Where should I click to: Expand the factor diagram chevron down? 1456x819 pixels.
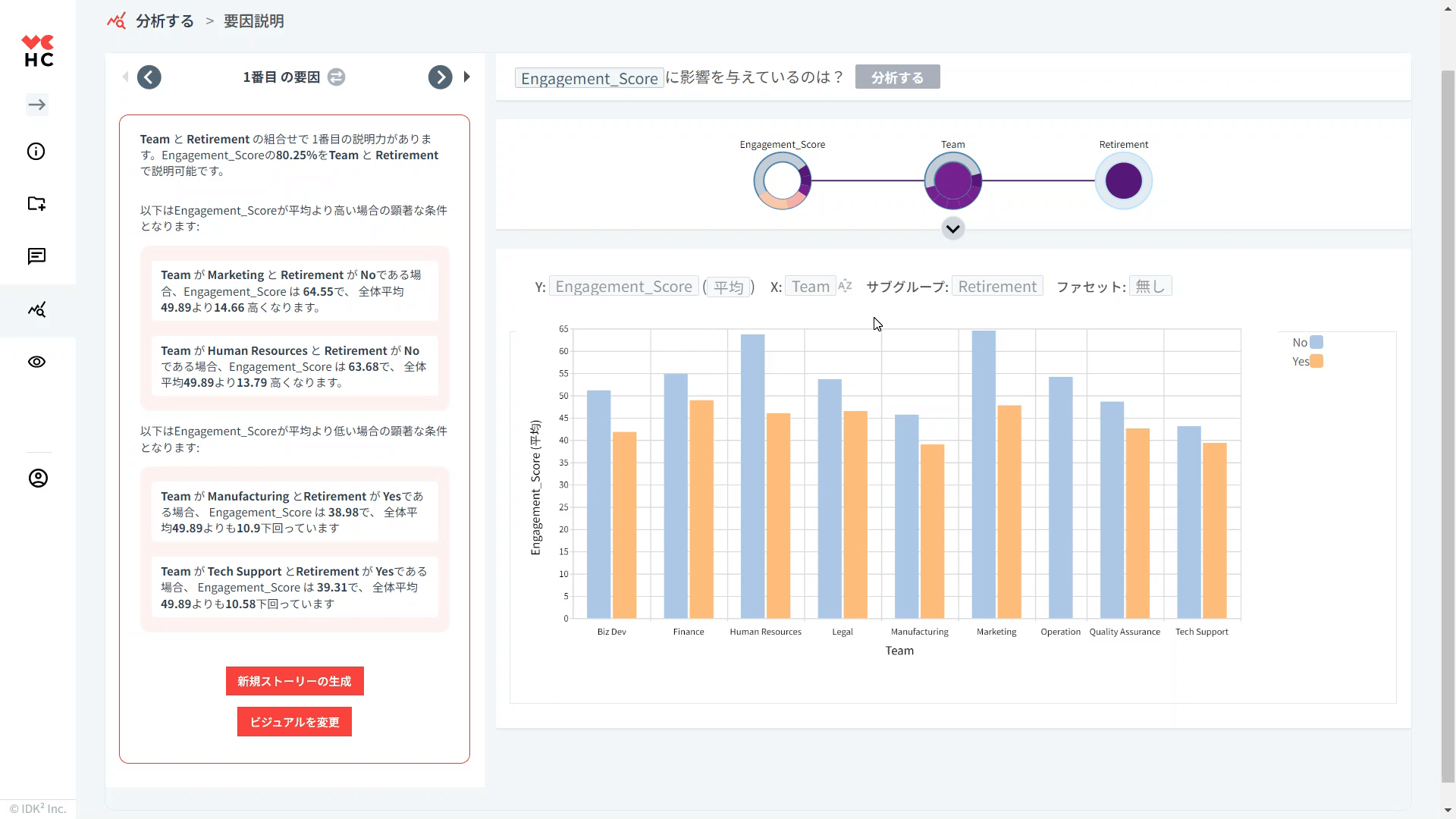tap(952, 228)
